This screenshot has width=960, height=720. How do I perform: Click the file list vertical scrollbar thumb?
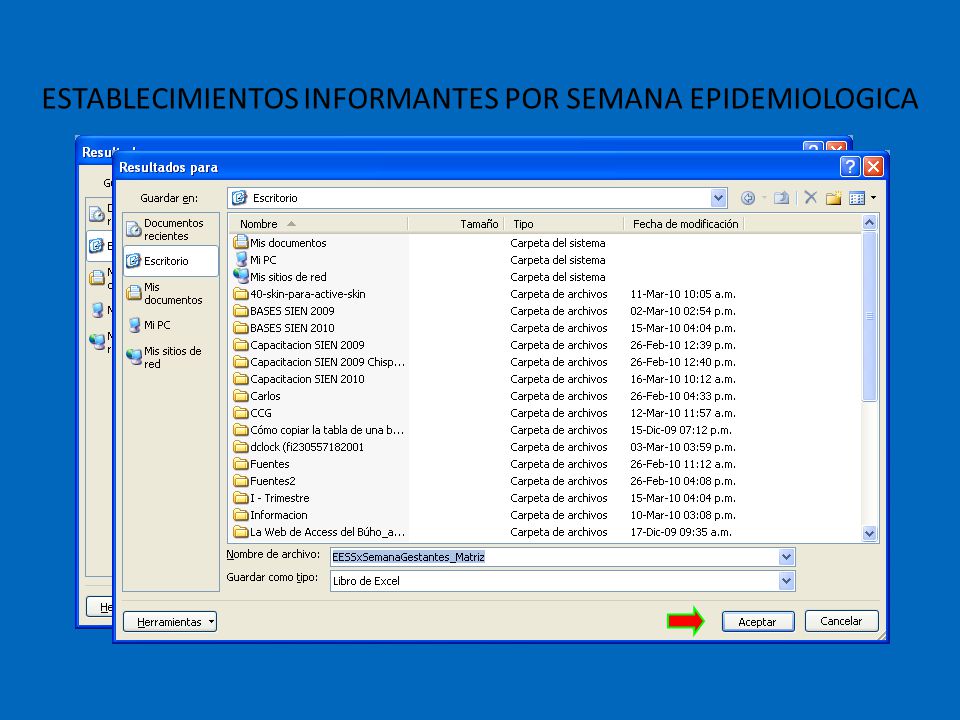point(869,316)
